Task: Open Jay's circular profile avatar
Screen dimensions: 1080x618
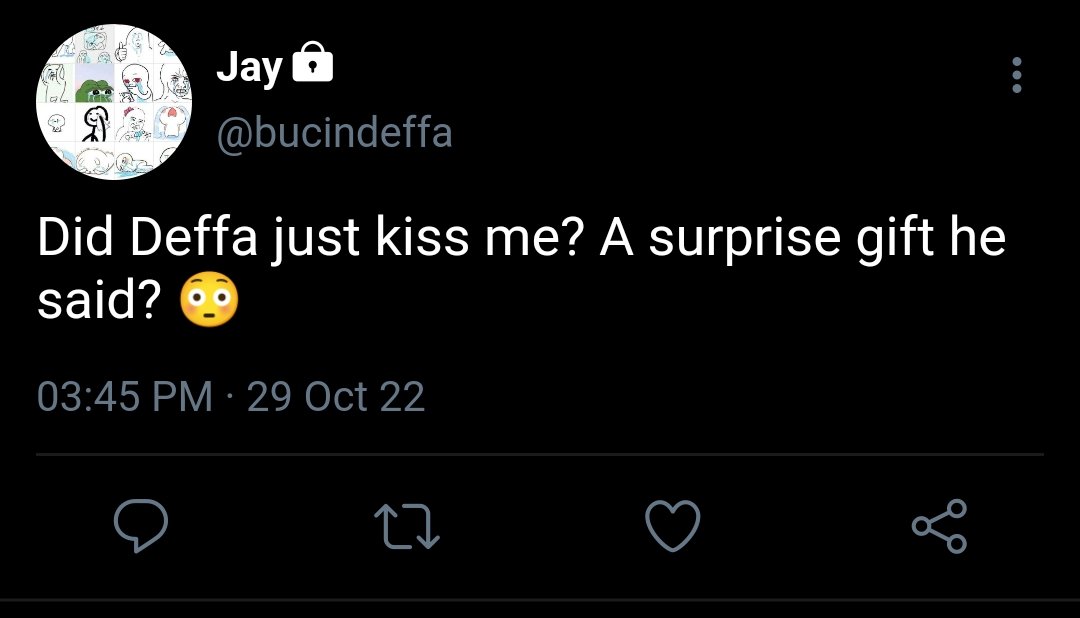Action: [x=114, y=102]
